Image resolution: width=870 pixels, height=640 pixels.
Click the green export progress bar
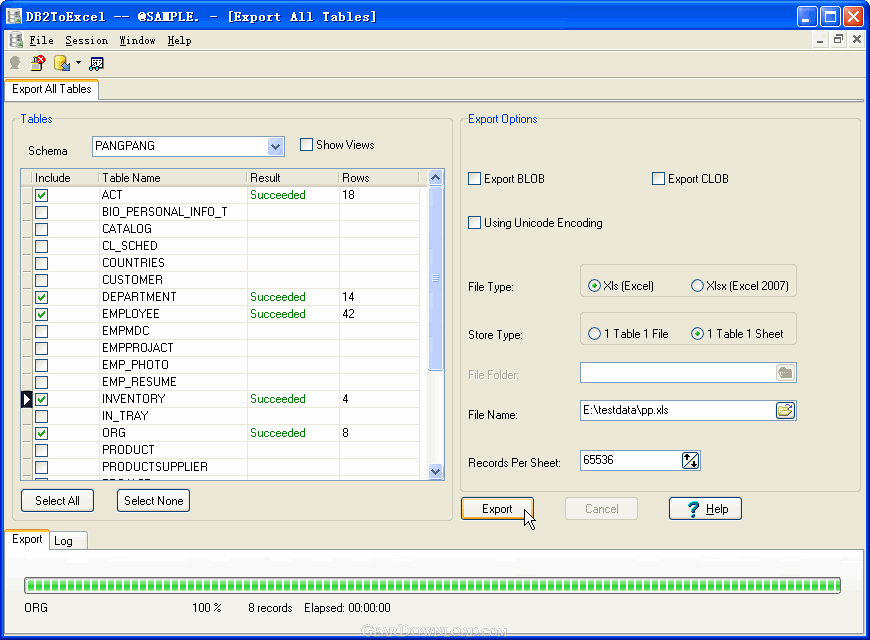pos(432,585)
